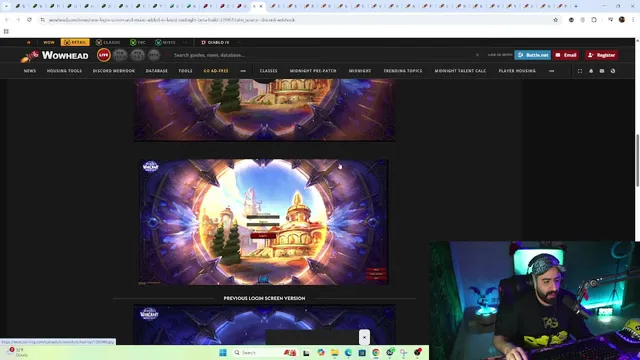Image resolution: width=640 pixels, height=360 pixels.
Task: Select the red LIVE version badge
Action: [x=104, y=55]
